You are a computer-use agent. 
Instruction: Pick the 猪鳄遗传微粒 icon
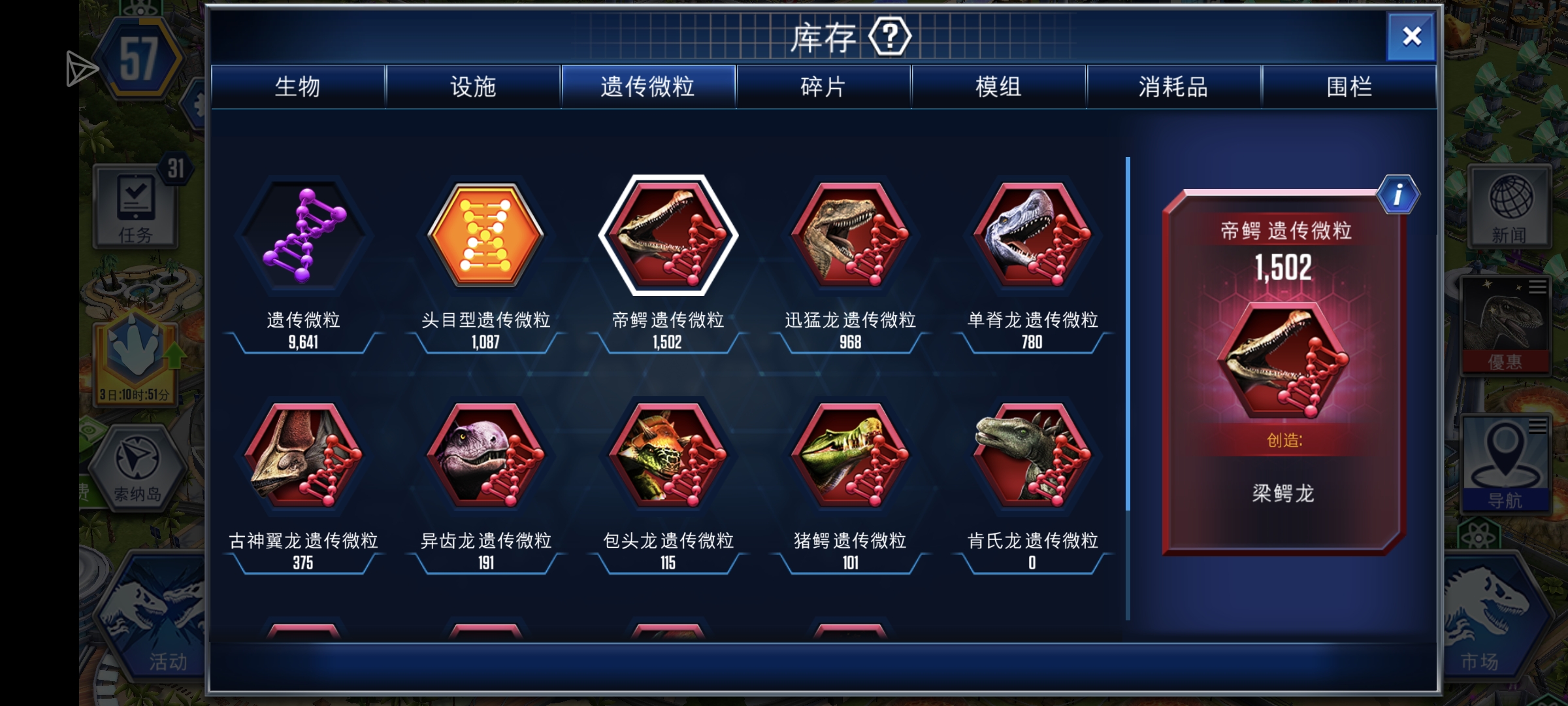point(850,456)
